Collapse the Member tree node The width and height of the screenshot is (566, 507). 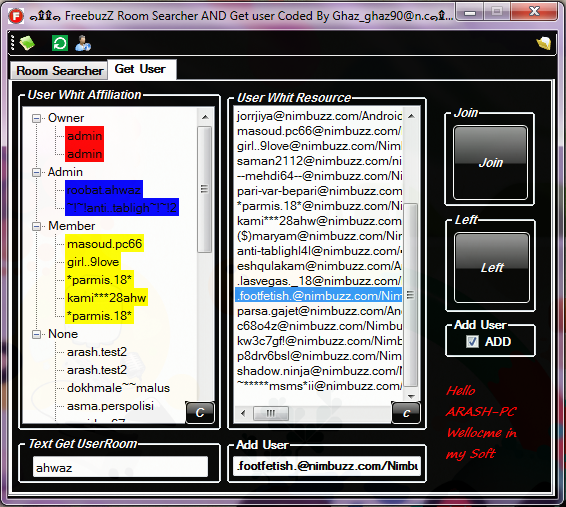36,227
